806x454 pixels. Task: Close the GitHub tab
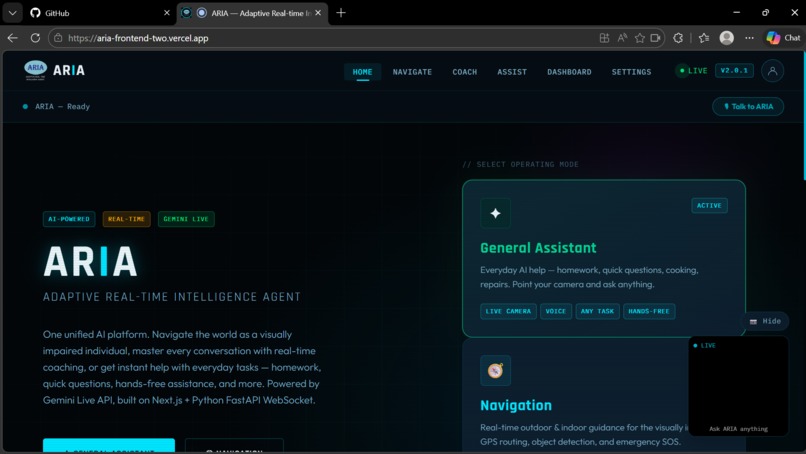pyautogui.click(x=167, y=13)
